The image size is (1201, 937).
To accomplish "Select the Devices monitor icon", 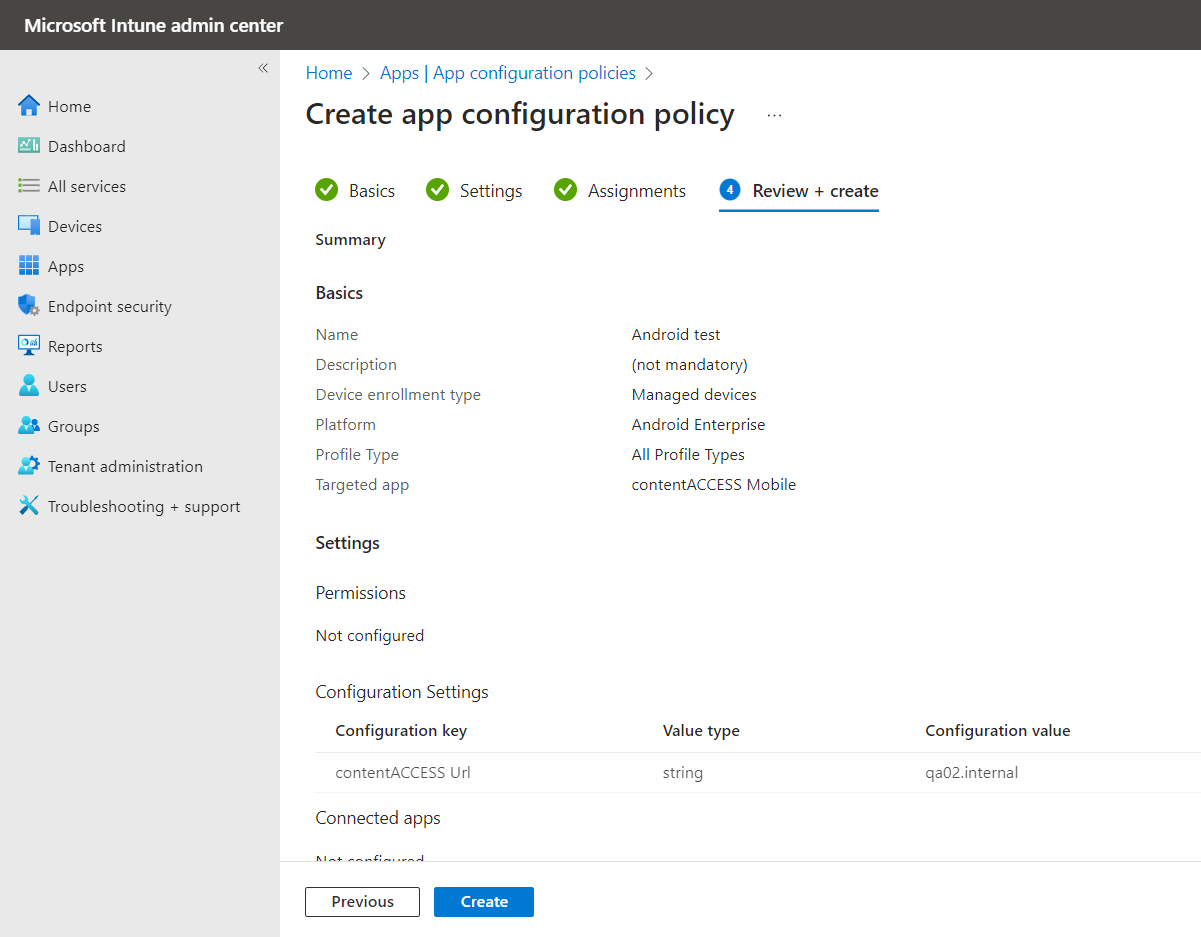I will pos(29,226).
